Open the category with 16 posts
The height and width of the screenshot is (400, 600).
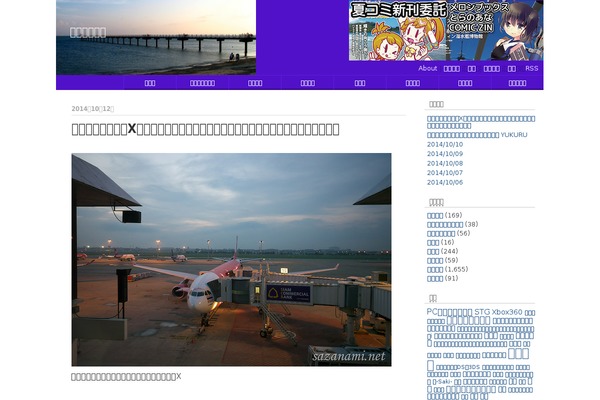point(433,243)
